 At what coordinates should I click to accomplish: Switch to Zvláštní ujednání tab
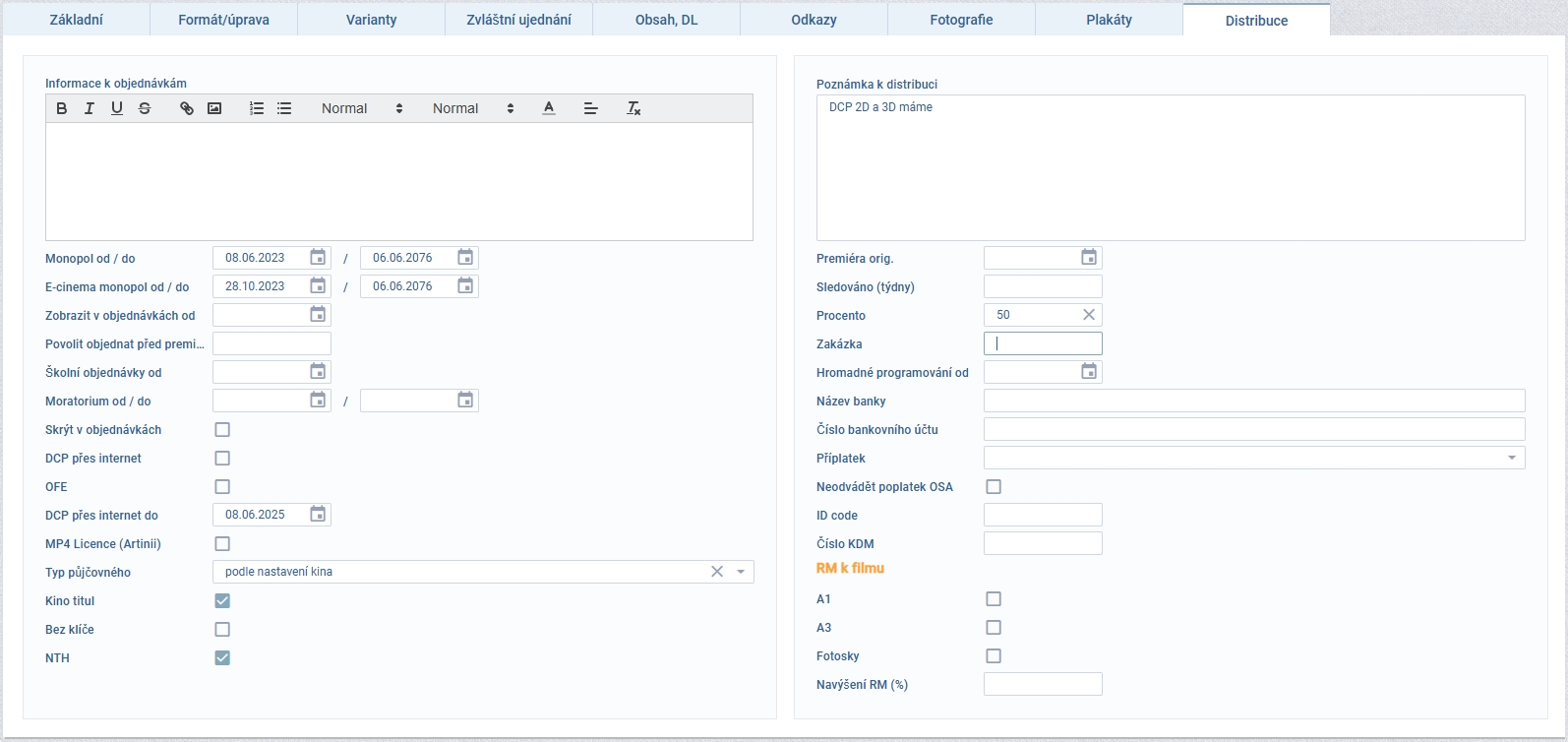pyautogui.click(x=518, y=20)
